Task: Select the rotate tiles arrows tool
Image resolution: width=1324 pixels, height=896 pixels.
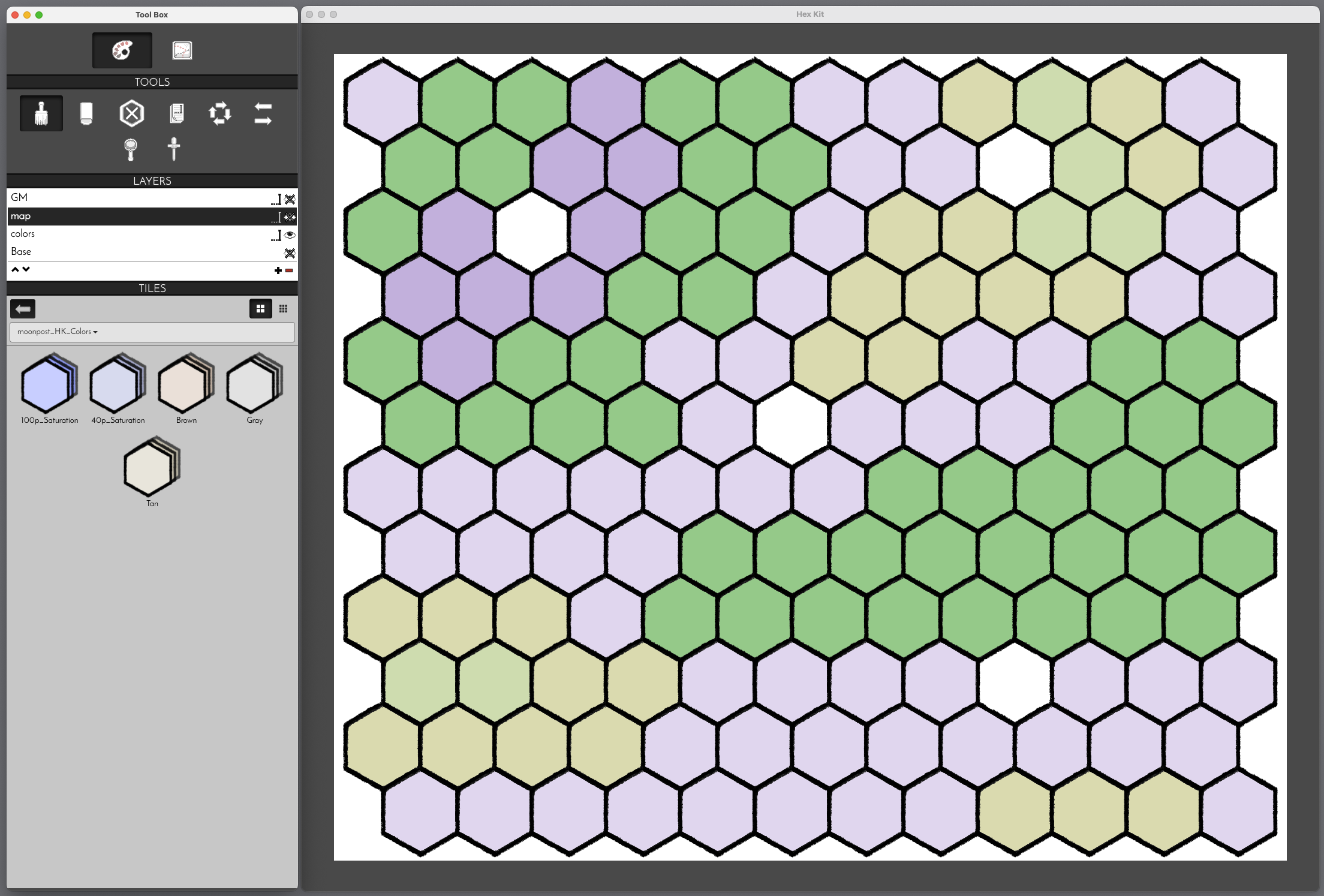Action: pyautogui.click(x=219, y=113)
